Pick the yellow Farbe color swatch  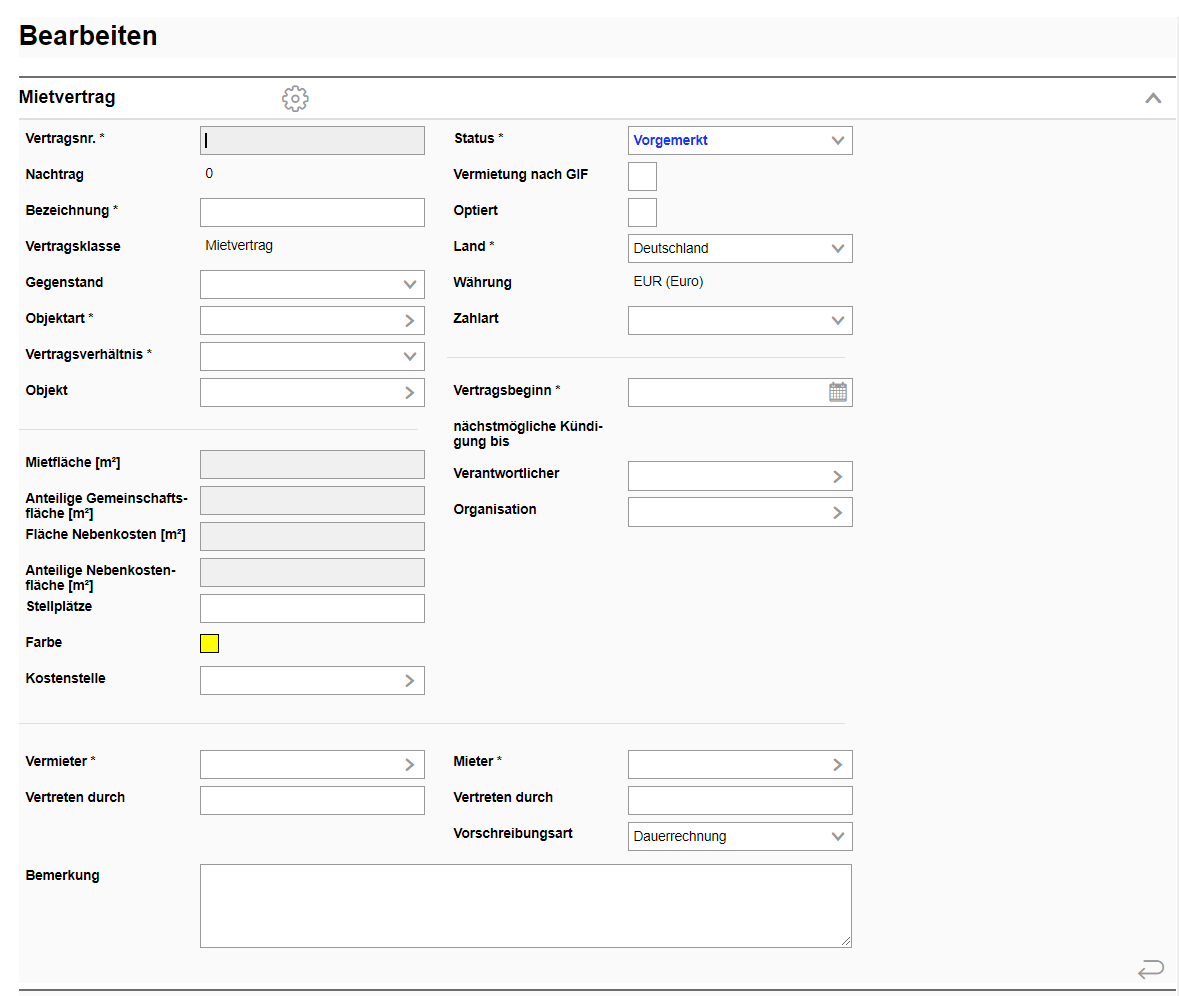pos(209,643)
